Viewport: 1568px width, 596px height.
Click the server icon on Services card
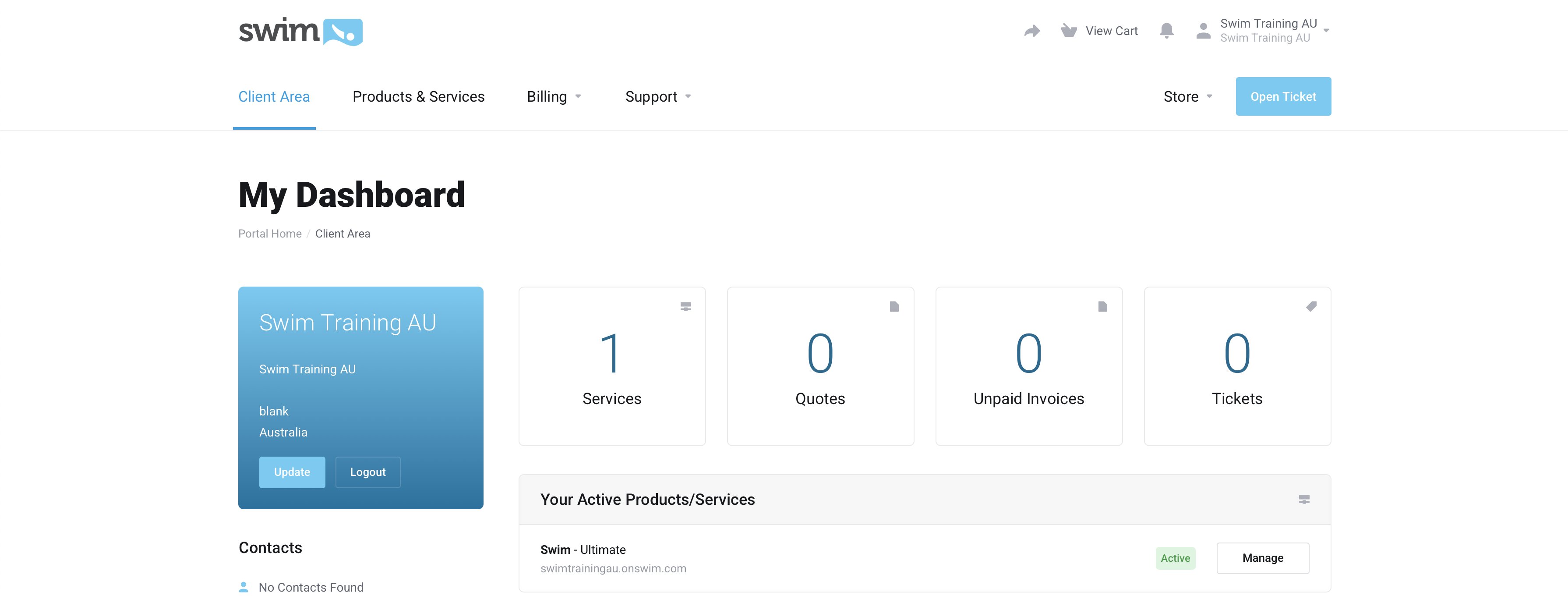pyautogui.click(x=685, y=306)
